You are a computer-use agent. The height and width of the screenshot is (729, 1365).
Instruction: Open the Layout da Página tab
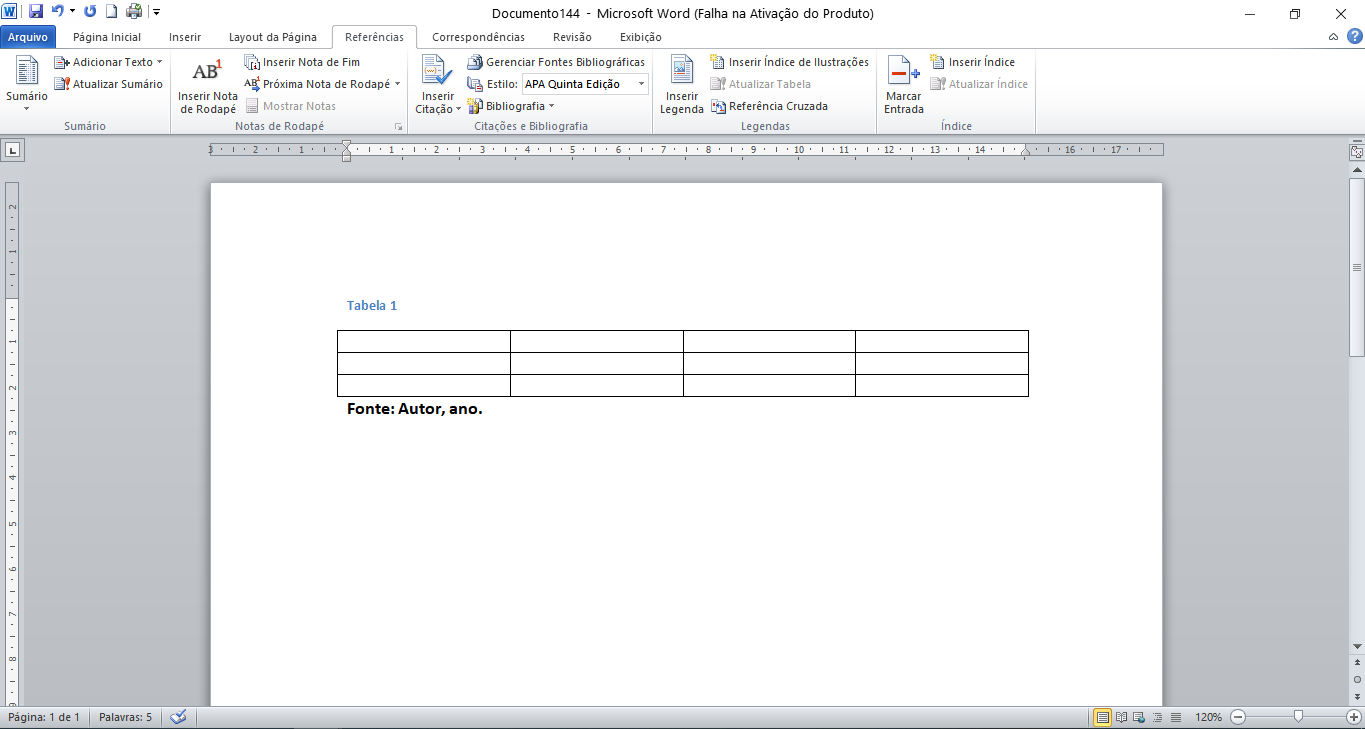point(273,37)
